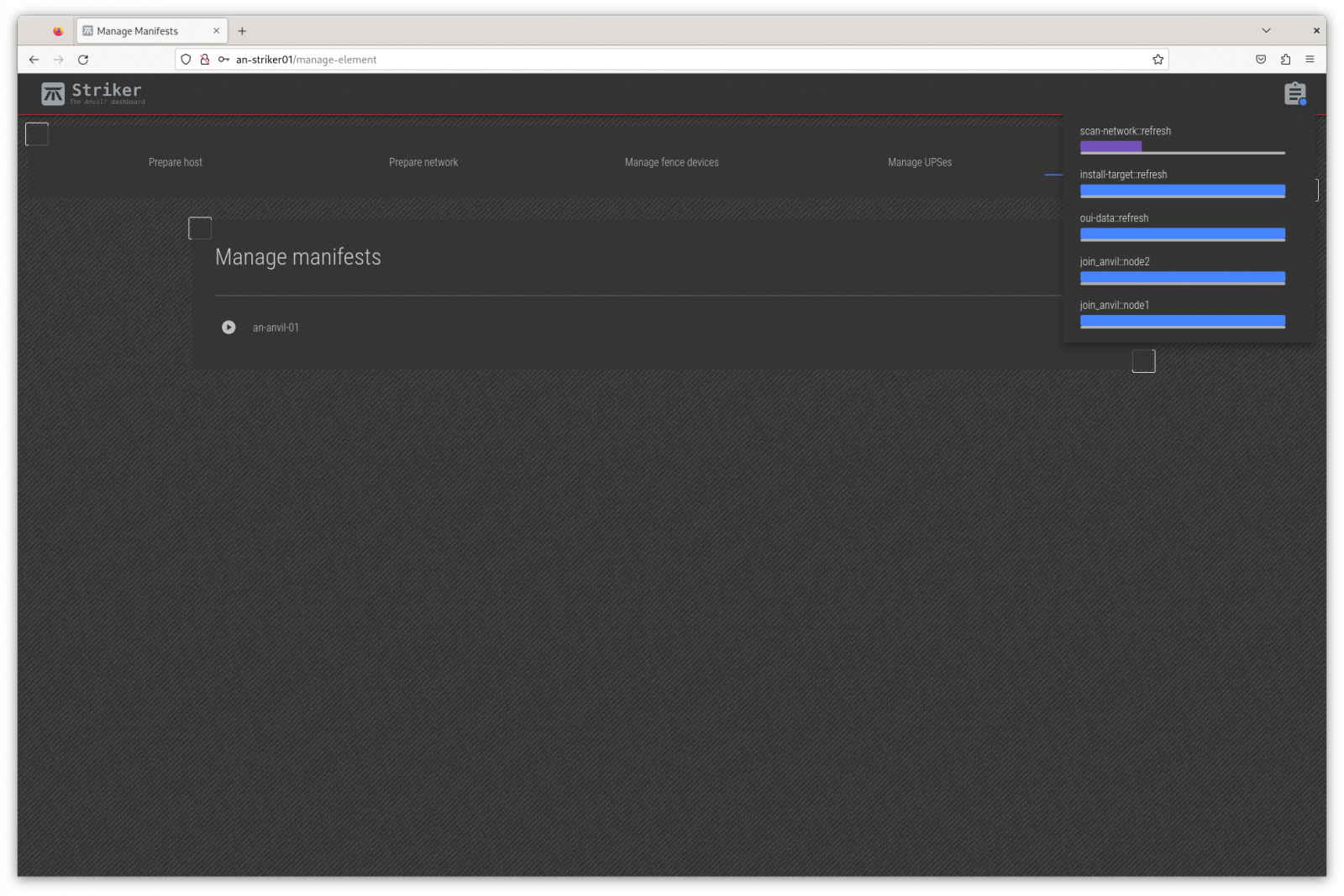Image resolution: width=1344 pixels, height=896 pixels.
Task: Go back using browser back arrow
Action: click(x=34, y=60)
